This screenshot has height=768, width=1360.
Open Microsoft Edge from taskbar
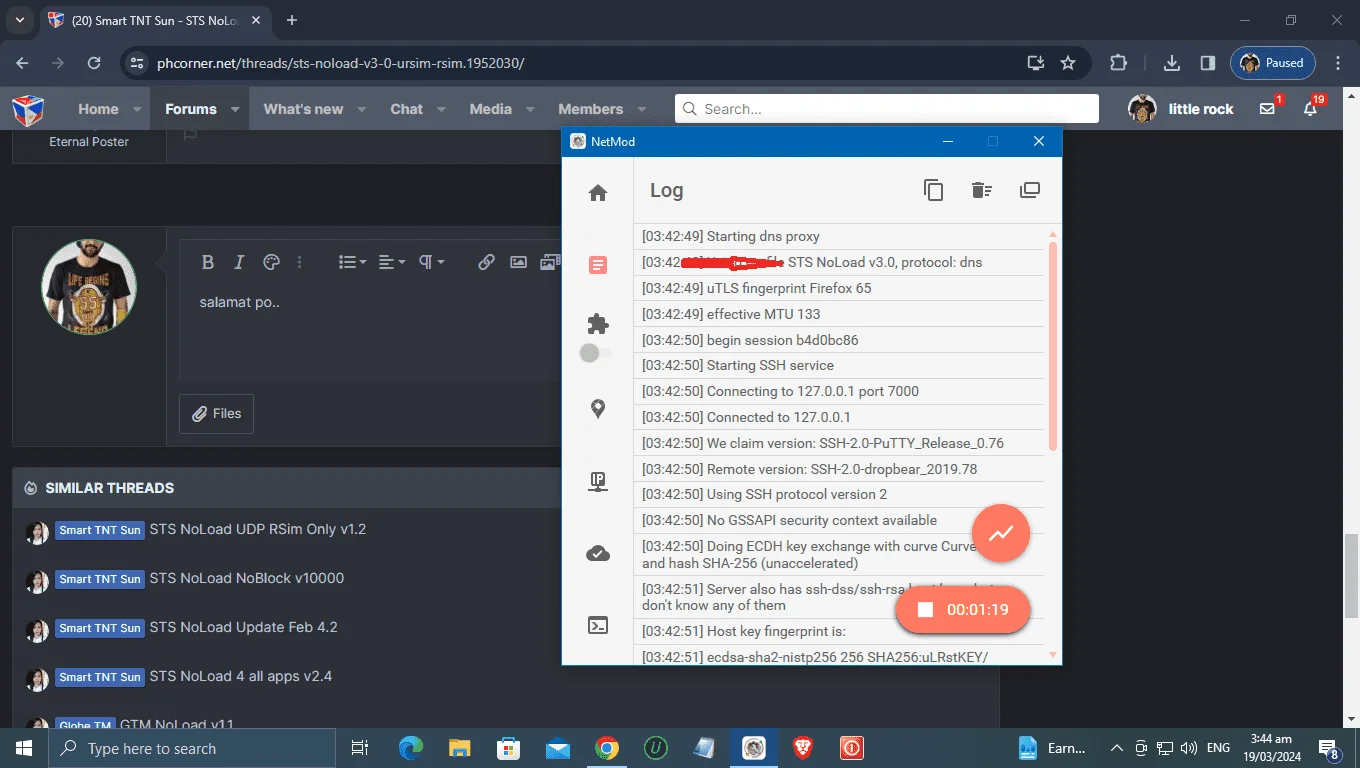point(411,748)
